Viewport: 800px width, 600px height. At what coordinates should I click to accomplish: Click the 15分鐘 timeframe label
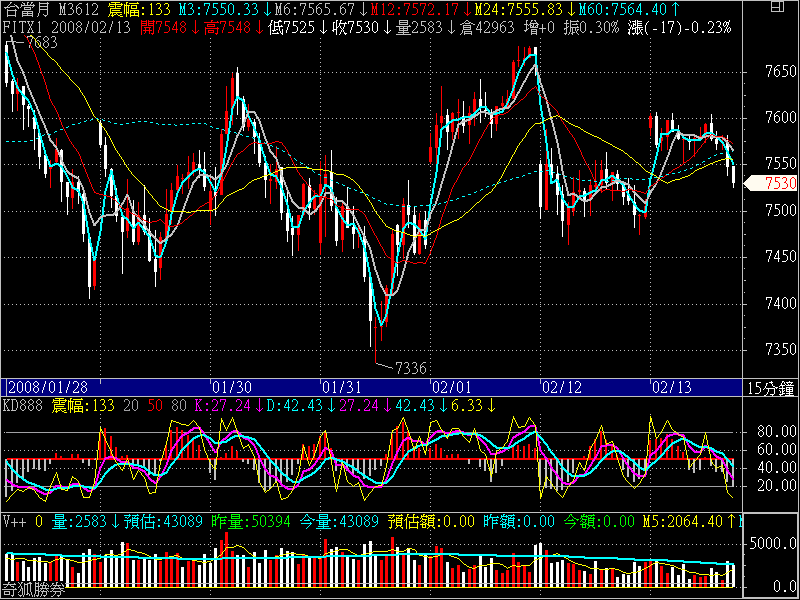coord(771,387)
